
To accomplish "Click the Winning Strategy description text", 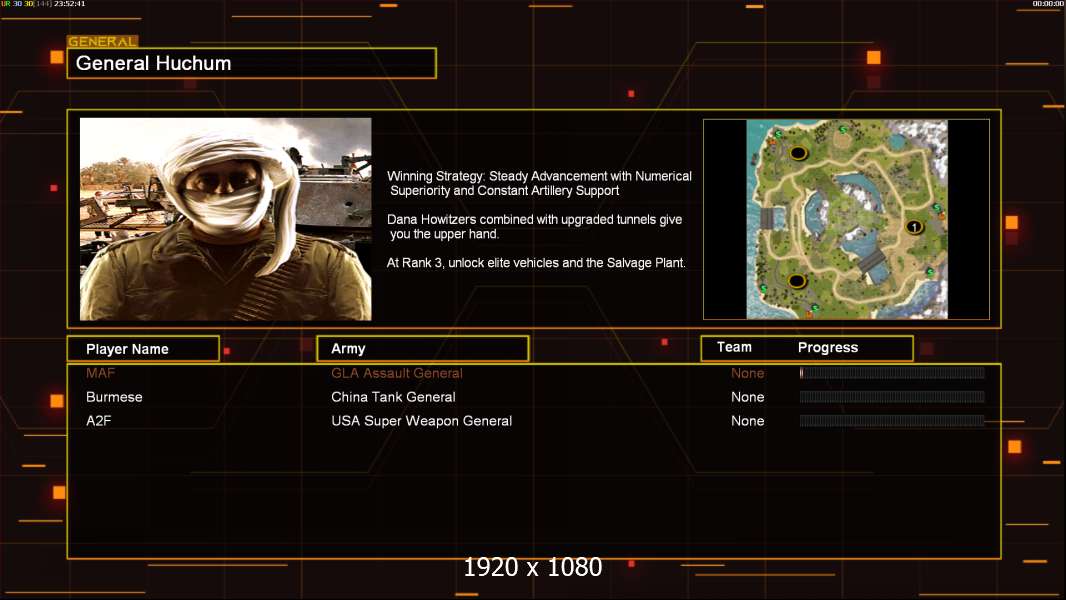I will [539, 183].
